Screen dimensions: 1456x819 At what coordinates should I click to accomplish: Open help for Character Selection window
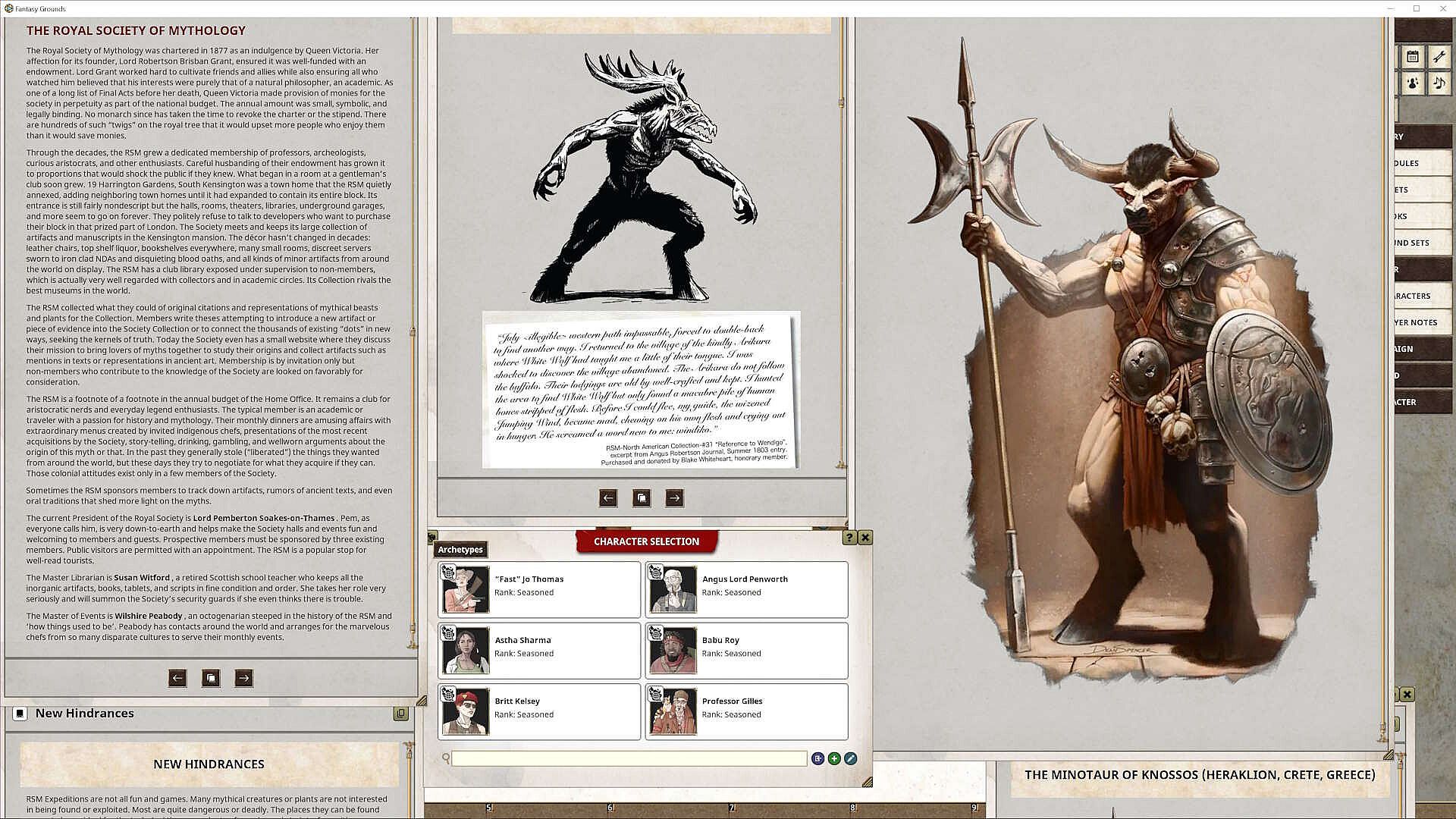849,538
